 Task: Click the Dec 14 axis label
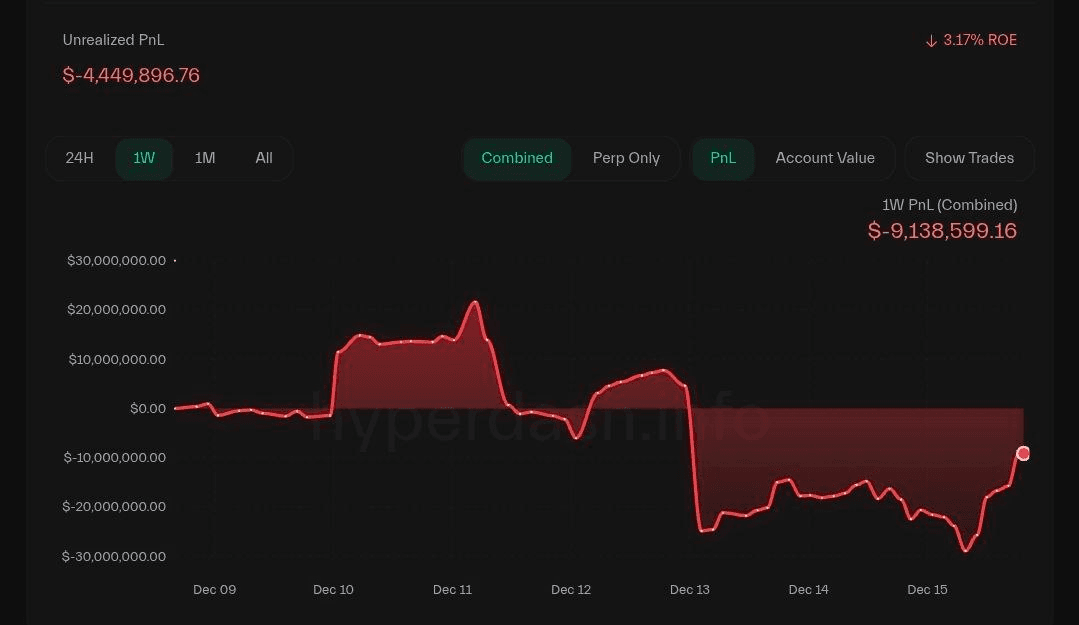click(x=809, y=589)
